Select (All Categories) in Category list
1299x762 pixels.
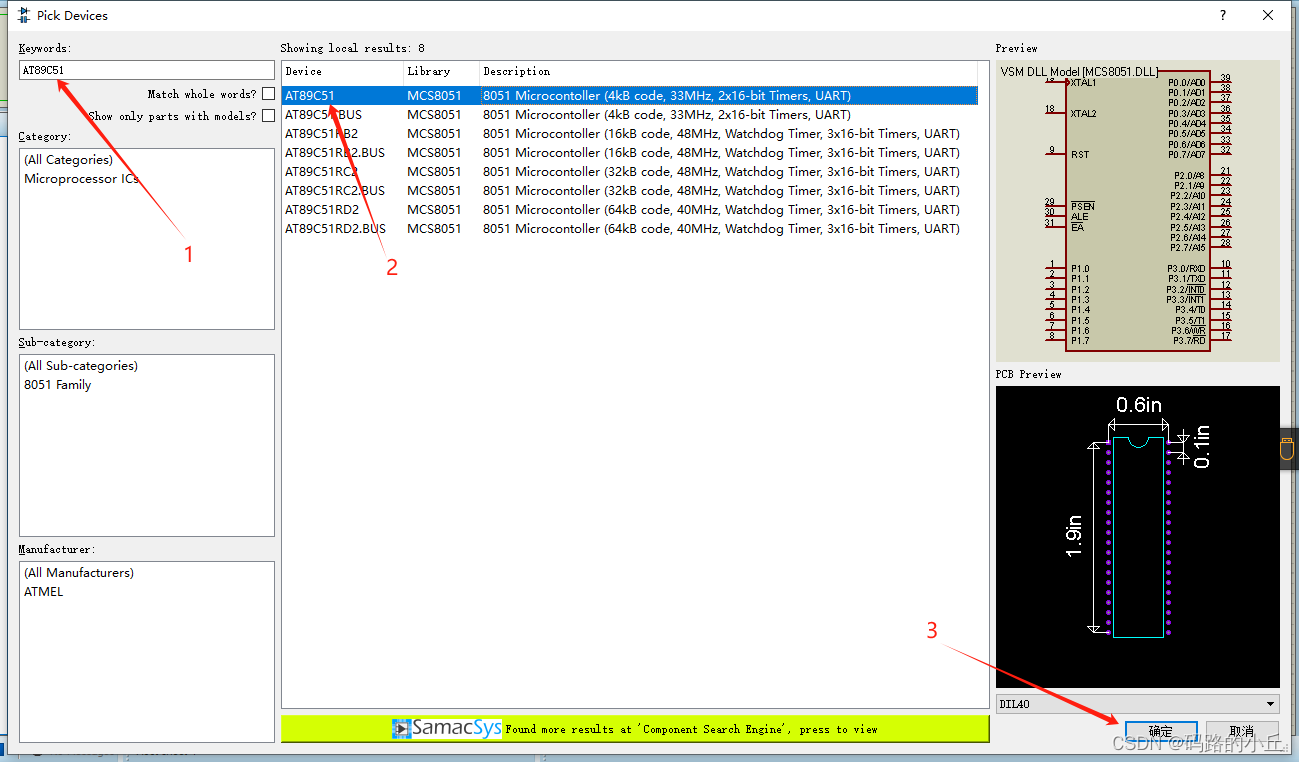click(68, 160)
